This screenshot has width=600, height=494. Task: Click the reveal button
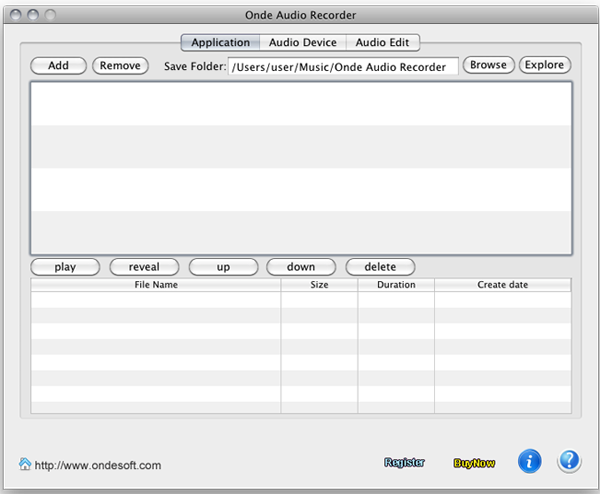pos(144,267)
